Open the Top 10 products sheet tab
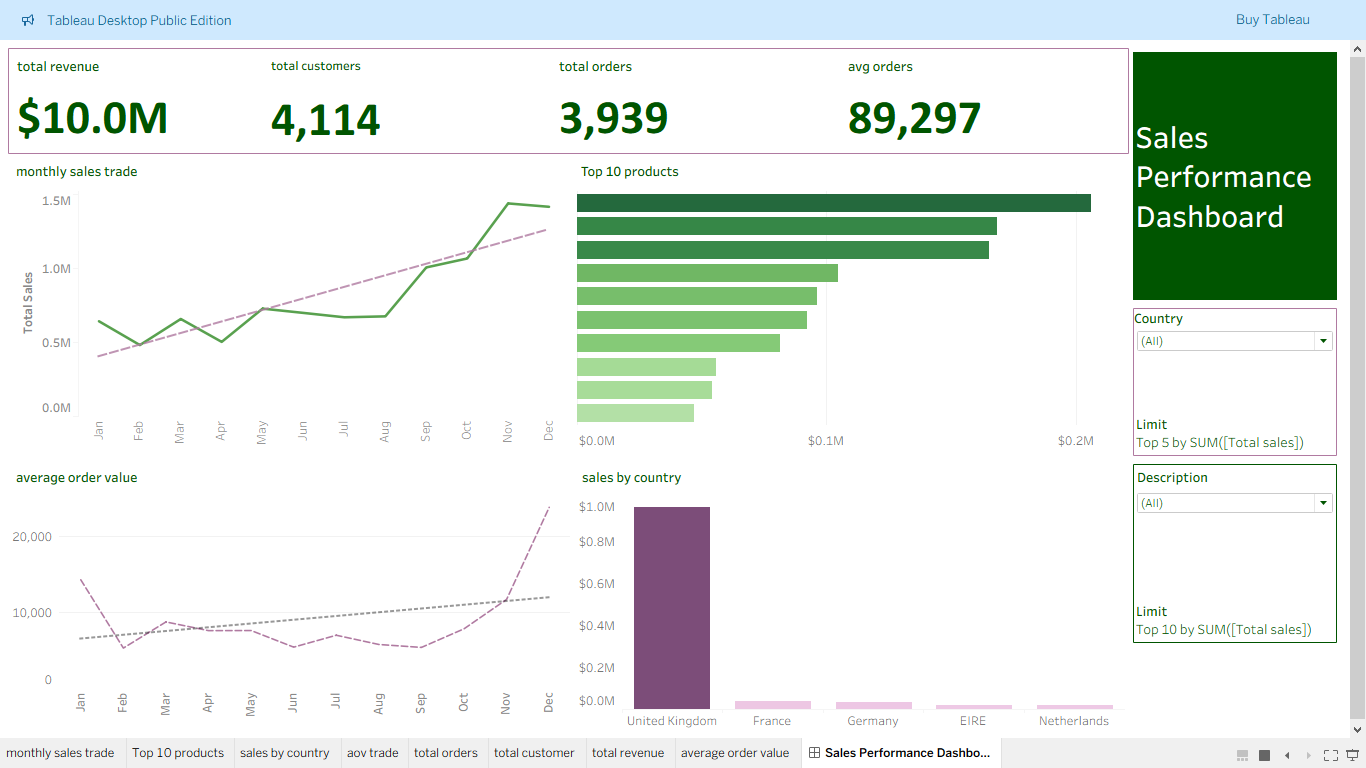Screen dimensions: 1366x768 point(178,752)
